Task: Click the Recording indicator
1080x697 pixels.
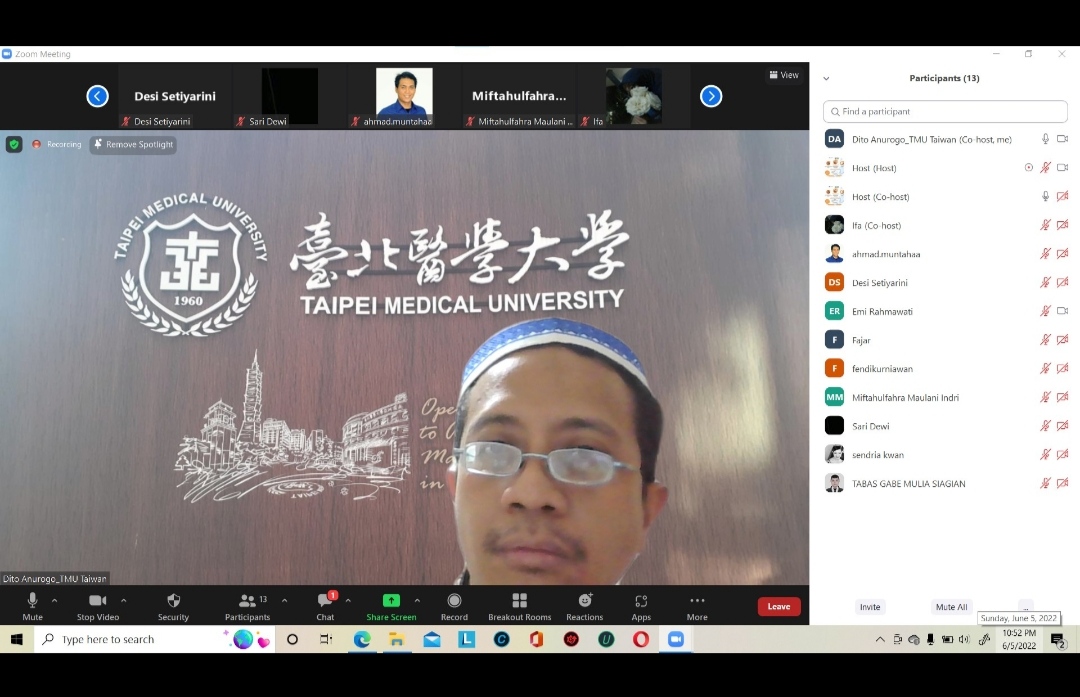Action: tap(57, 145)
